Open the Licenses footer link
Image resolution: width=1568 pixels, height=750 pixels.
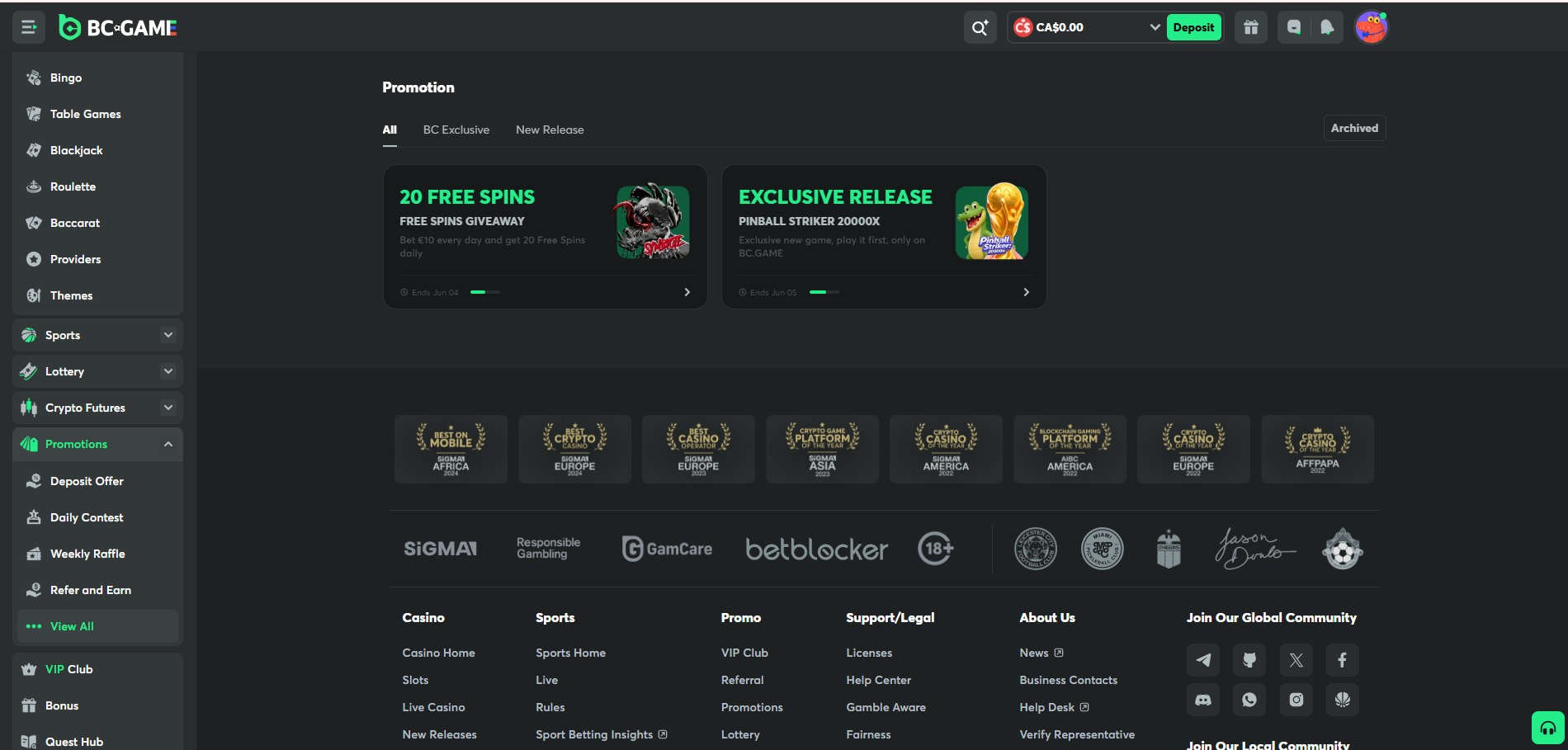click(x=869, y=653)
